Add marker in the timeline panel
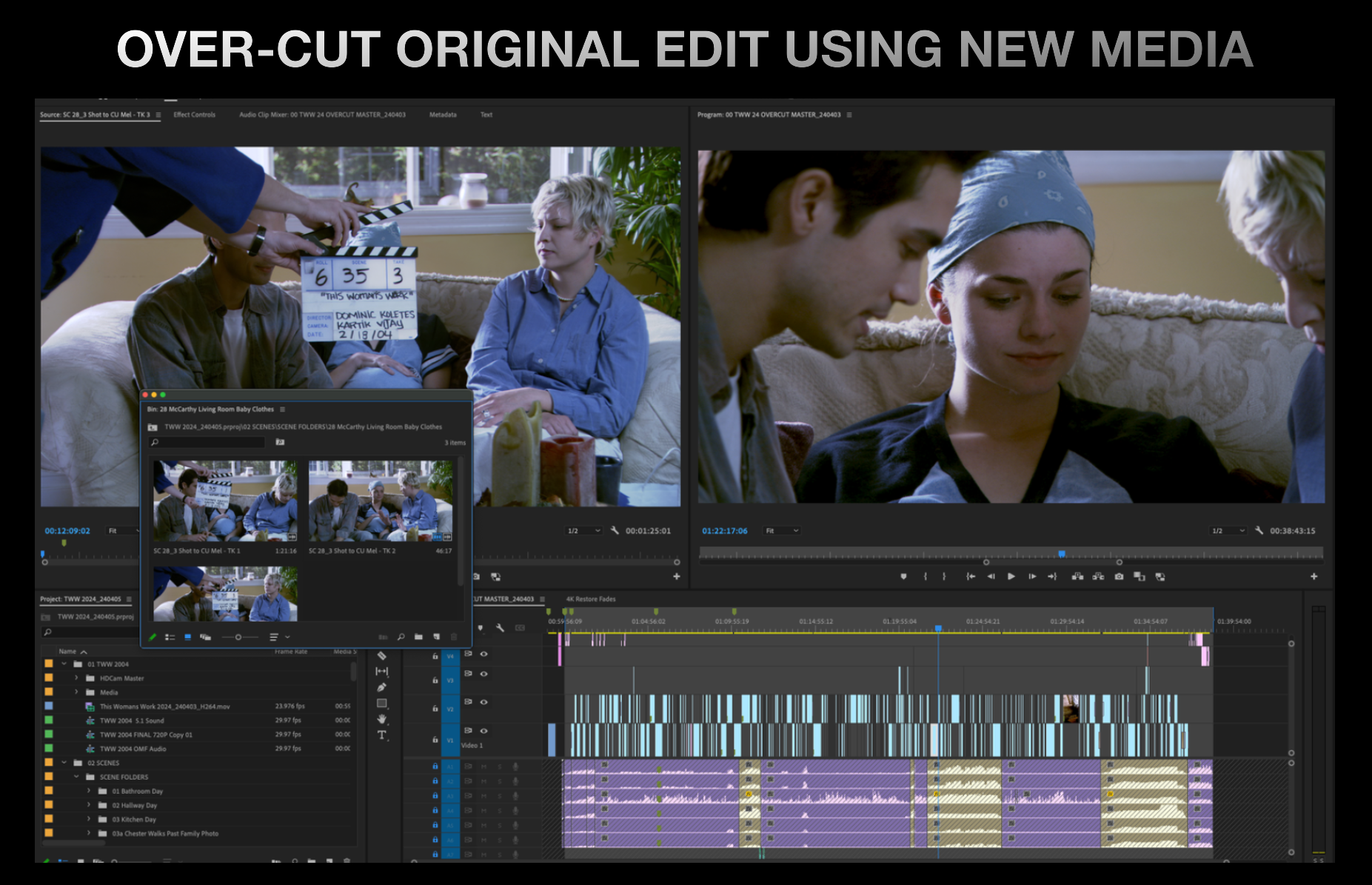This screenshot has width=1372, height=885. (x=480, y=628)
